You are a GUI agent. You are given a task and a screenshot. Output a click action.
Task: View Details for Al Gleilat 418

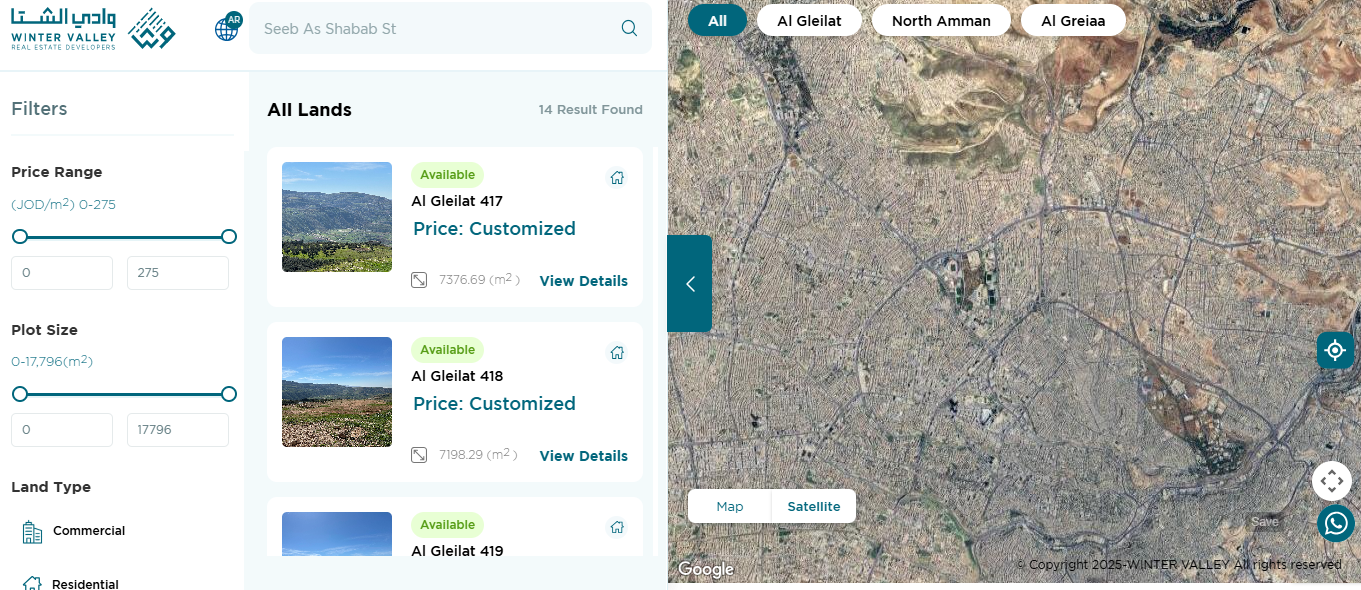(x=583, y=456)
